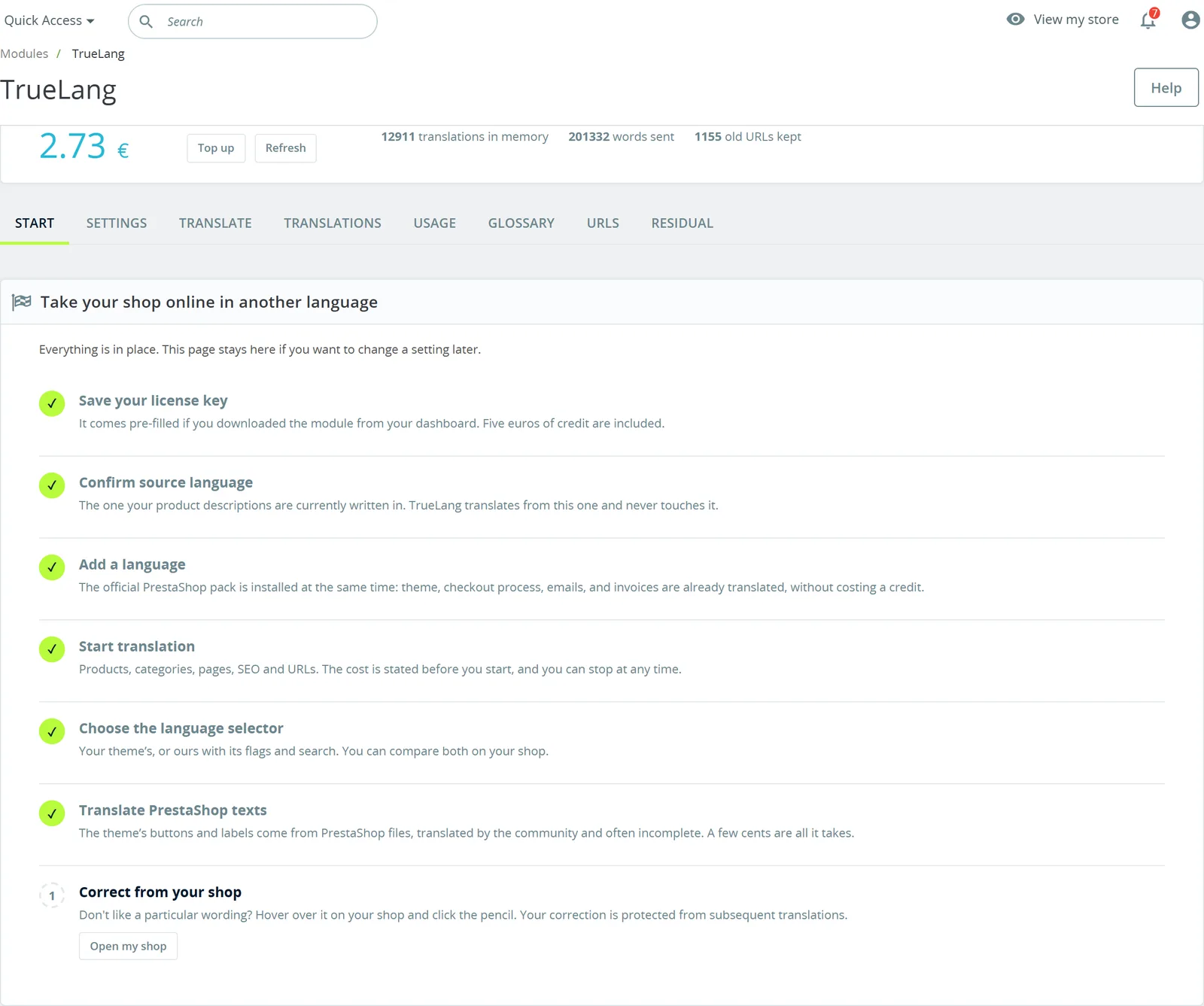Expand the Quick Access dropdown
Image resolution: width=1204 pixels, height=1006 pixels.
point(49,20)
